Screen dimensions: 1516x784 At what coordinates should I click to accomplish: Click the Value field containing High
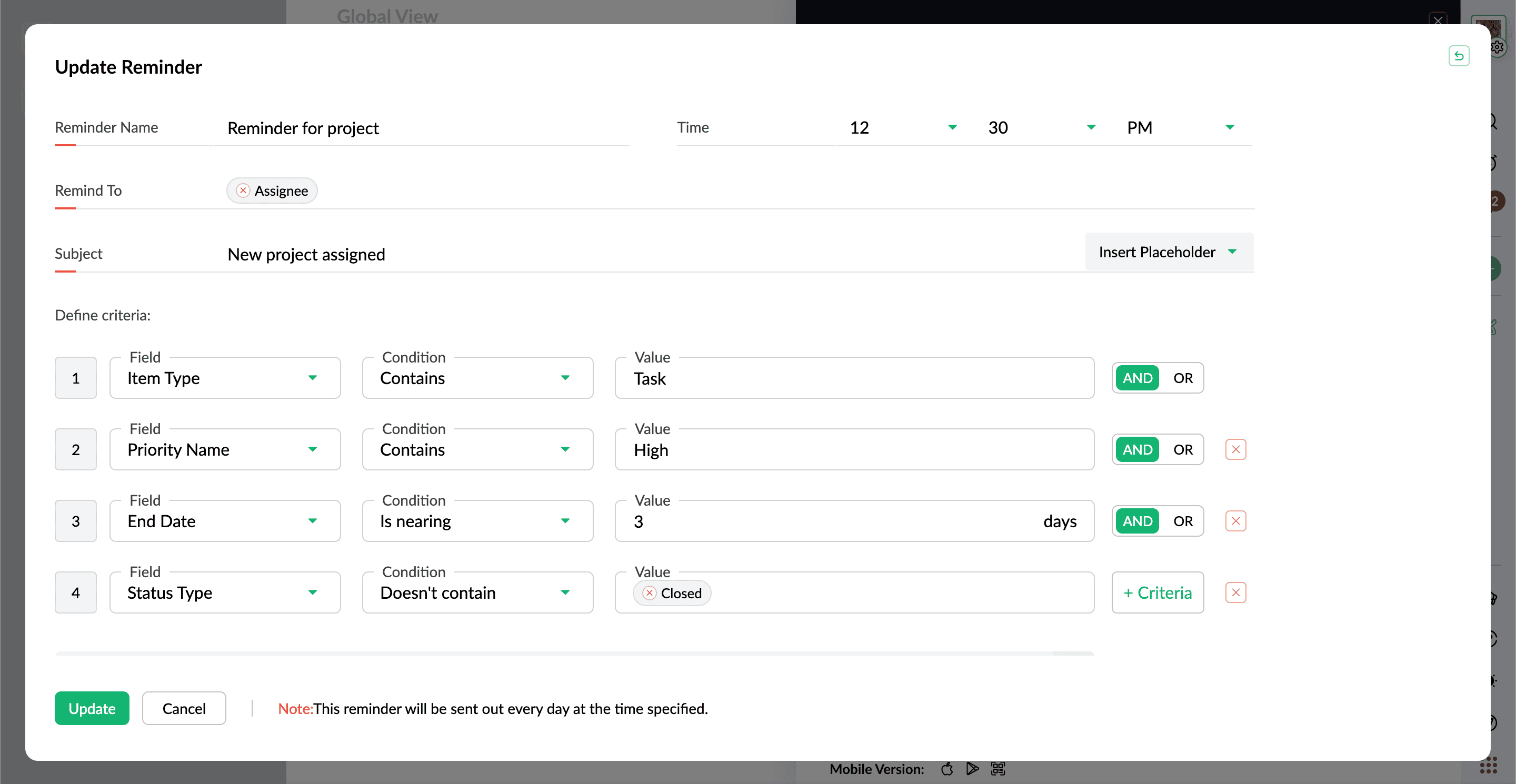point(854,449)
